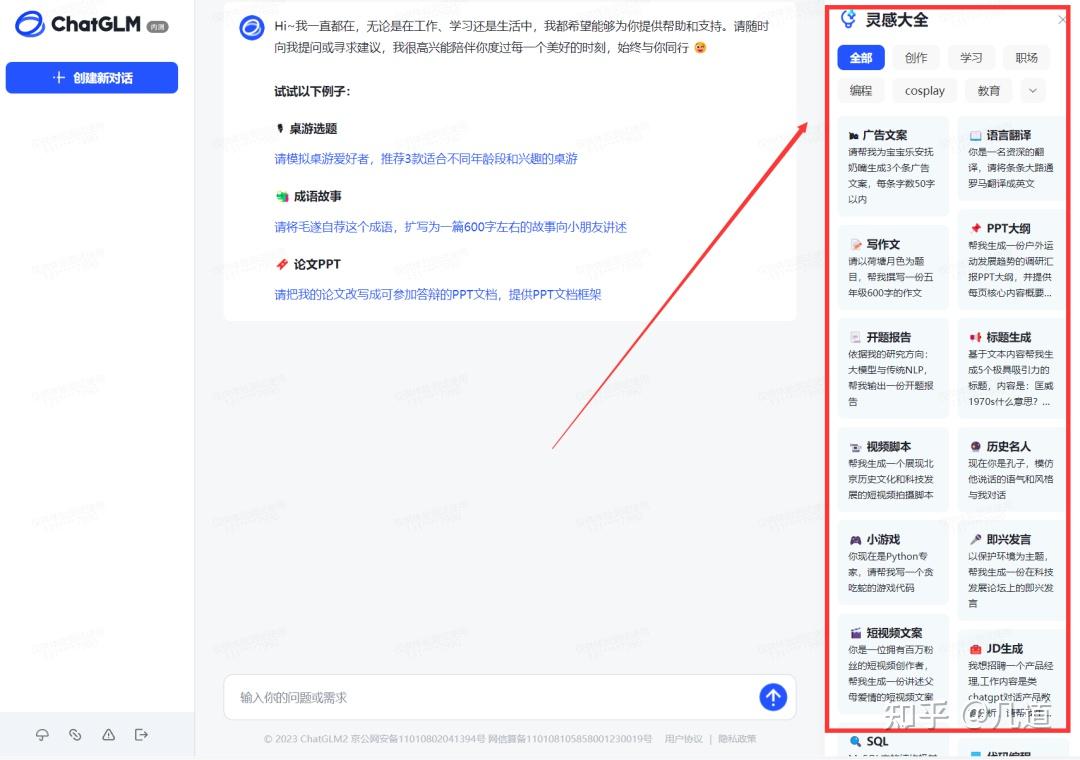Open the 隐私政策 link in footer
Screen dimensions: 1080x760
(737, 739)
